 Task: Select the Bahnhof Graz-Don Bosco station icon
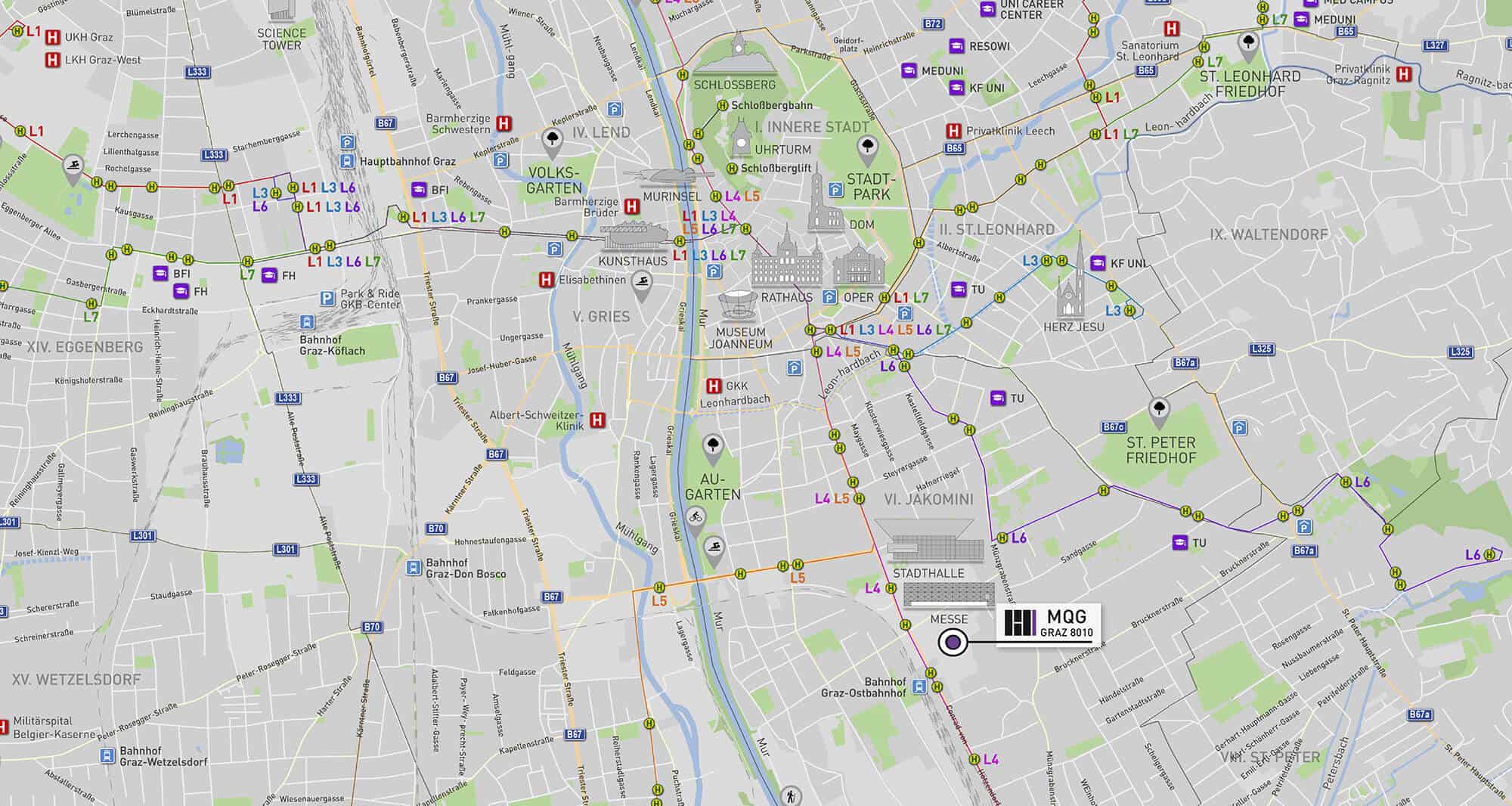414,568
